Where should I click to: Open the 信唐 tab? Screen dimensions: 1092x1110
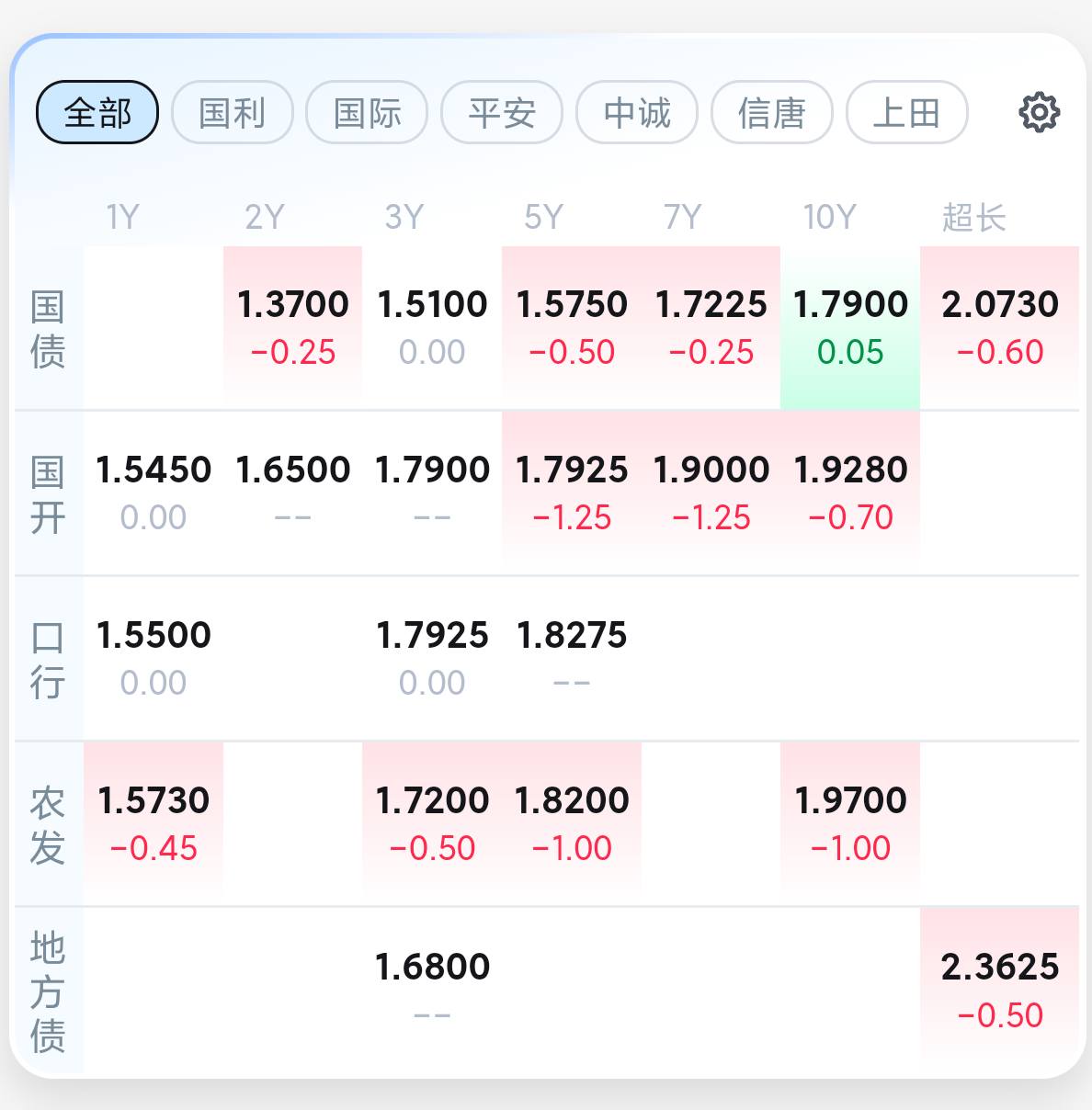tap(772, 112)
